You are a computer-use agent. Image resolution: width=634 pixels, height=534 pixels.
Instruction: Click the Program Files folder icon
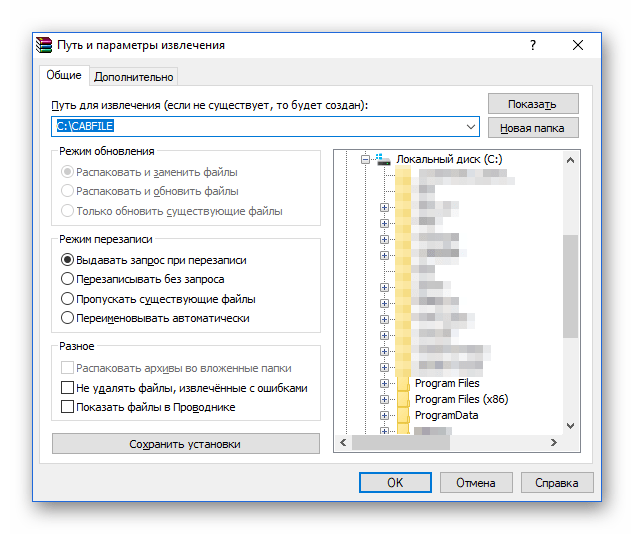[403, 383]
